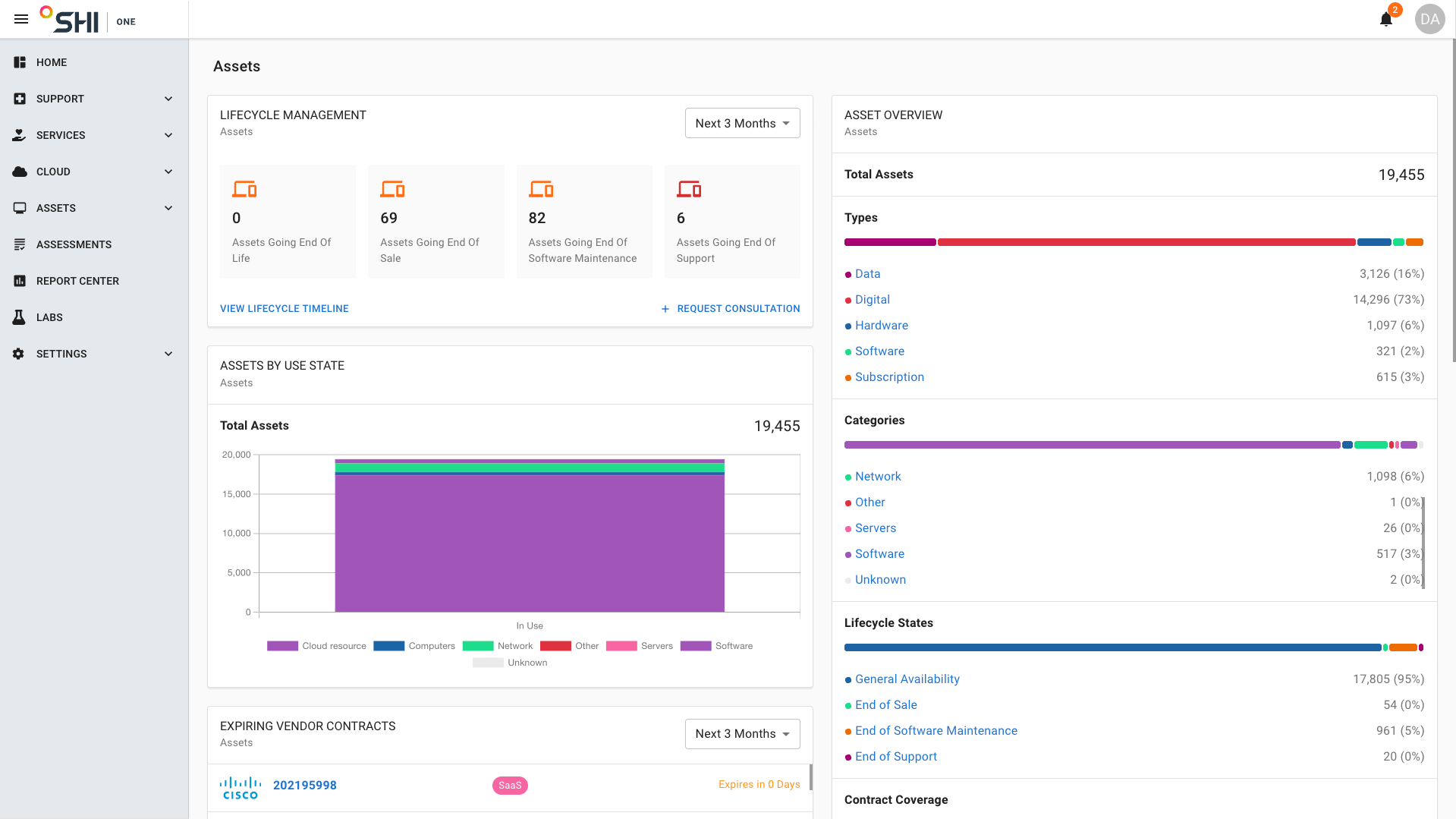Open End of Sale lifecycle link
This screenshot has width=1456, height=819.
pyautogui.click(x=885, y=705)
